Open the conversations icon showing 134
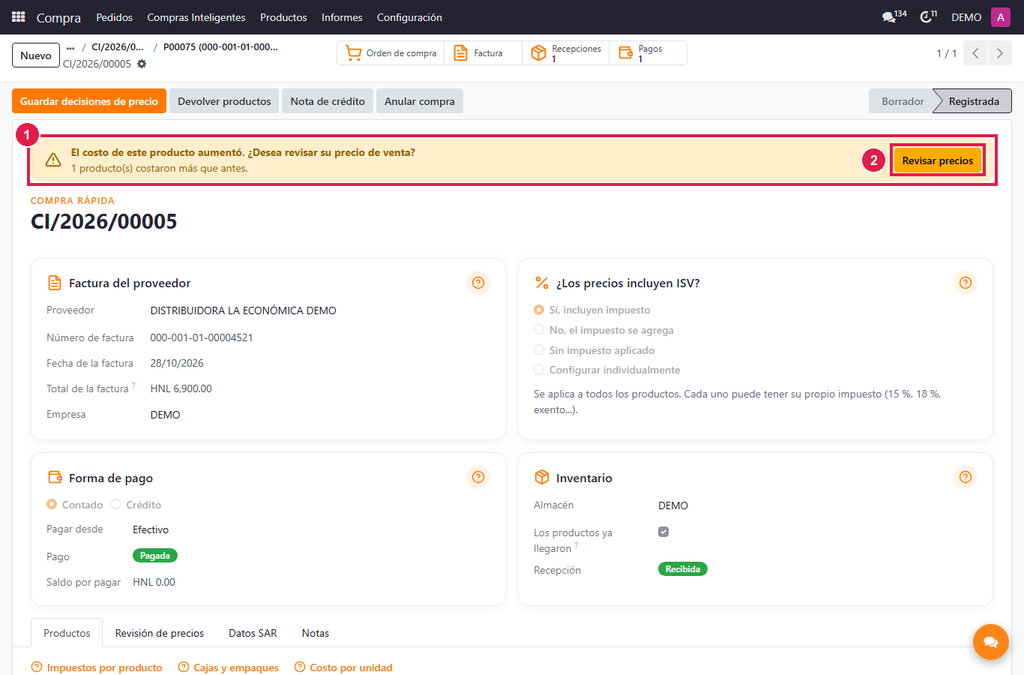 pyautogui.click(x=894, y=16)
